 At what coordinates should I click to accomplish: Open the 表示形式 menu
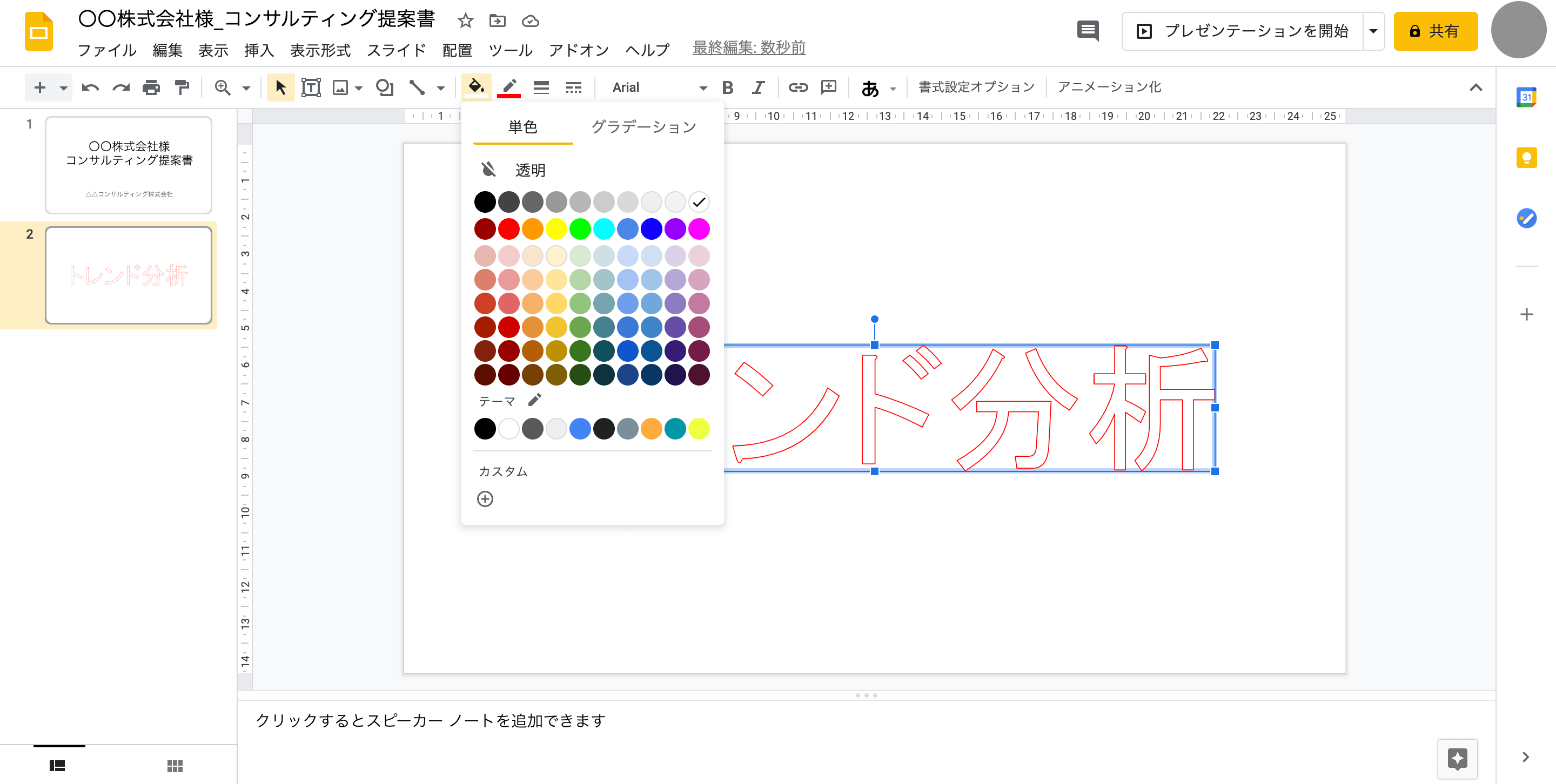tap(320, 50)
